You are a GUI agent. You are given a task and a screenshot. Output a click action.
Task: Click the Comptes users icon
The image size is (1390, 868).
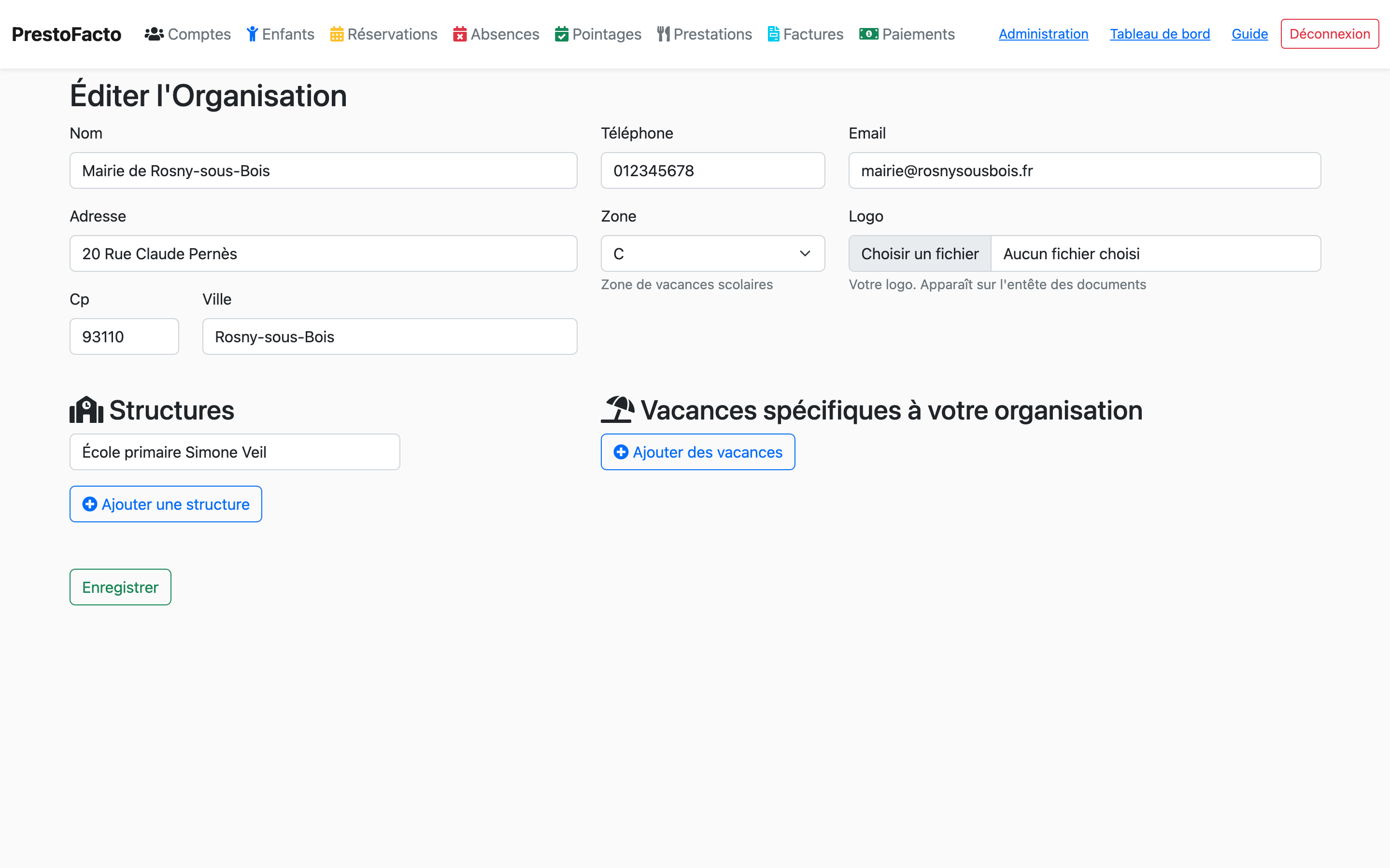tap(154, 34)
